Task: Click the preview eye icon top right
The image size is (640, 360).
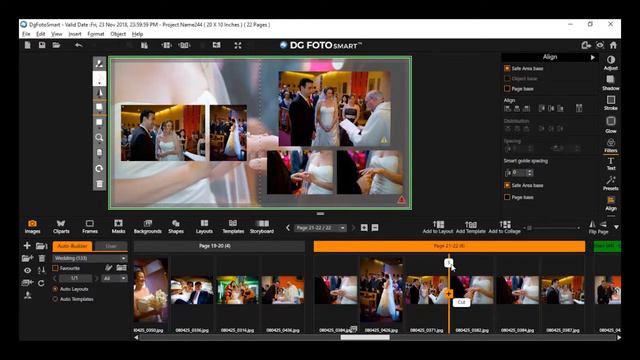Action: [600, 45]
